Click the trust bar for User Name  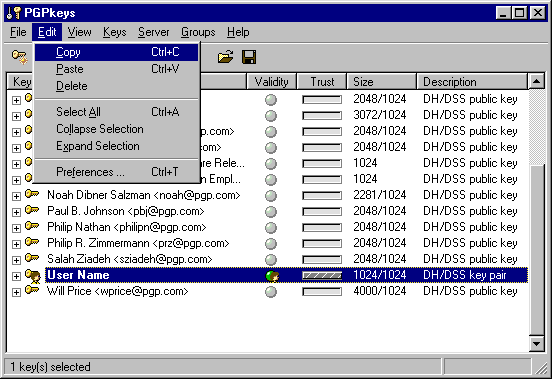tap(322, 276)
